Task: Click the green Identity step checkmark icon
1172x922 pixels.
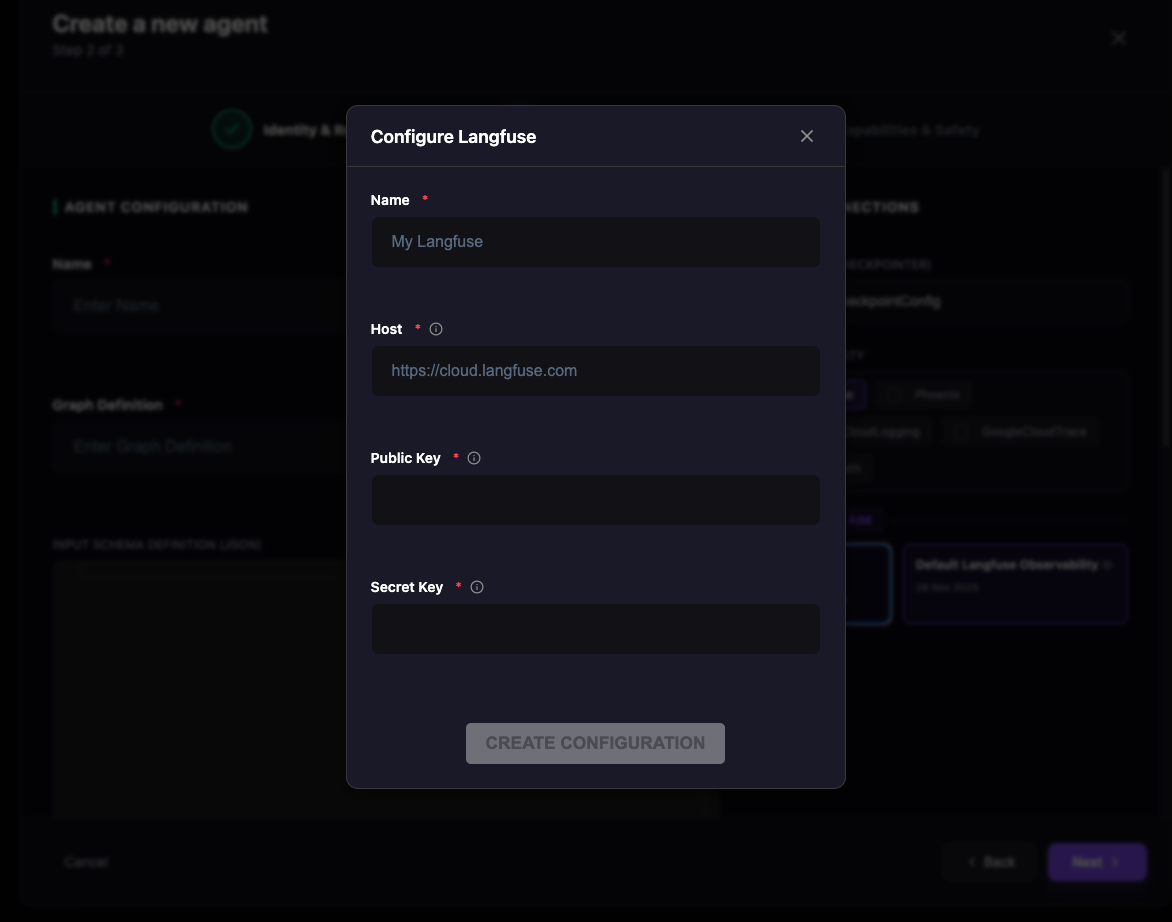Action: click(231, 129)
